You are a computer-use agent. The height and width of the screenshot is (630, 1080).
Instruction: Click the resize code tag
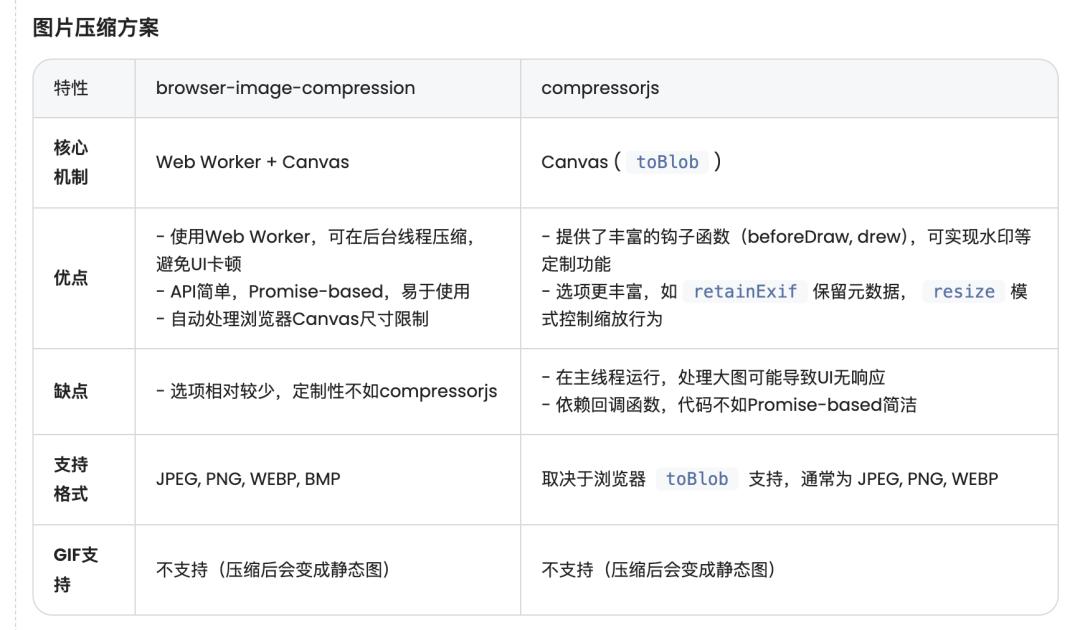963,291
